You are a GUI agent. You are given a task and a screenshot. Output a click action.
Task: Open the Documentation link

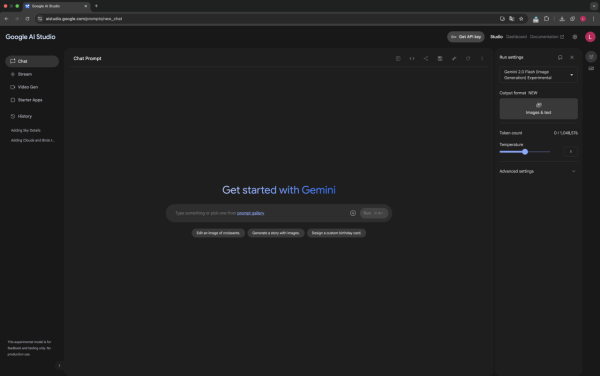(x=547, y=37)
